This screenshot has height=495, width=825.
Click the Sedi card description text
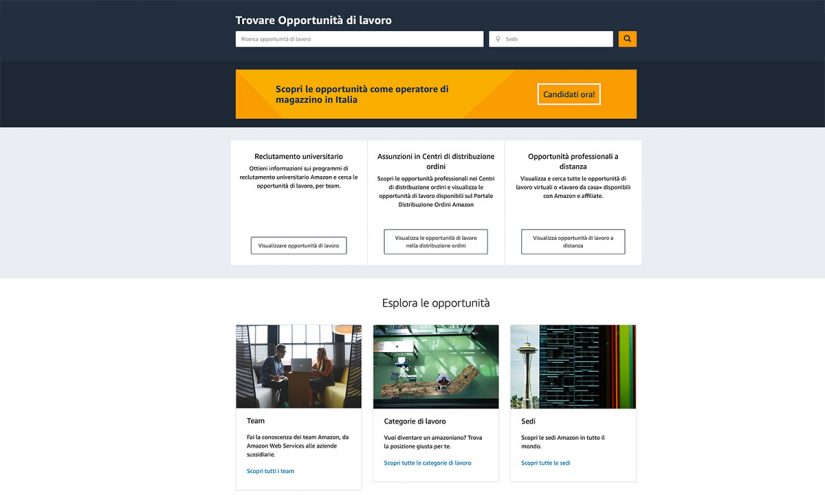(562, 442)
